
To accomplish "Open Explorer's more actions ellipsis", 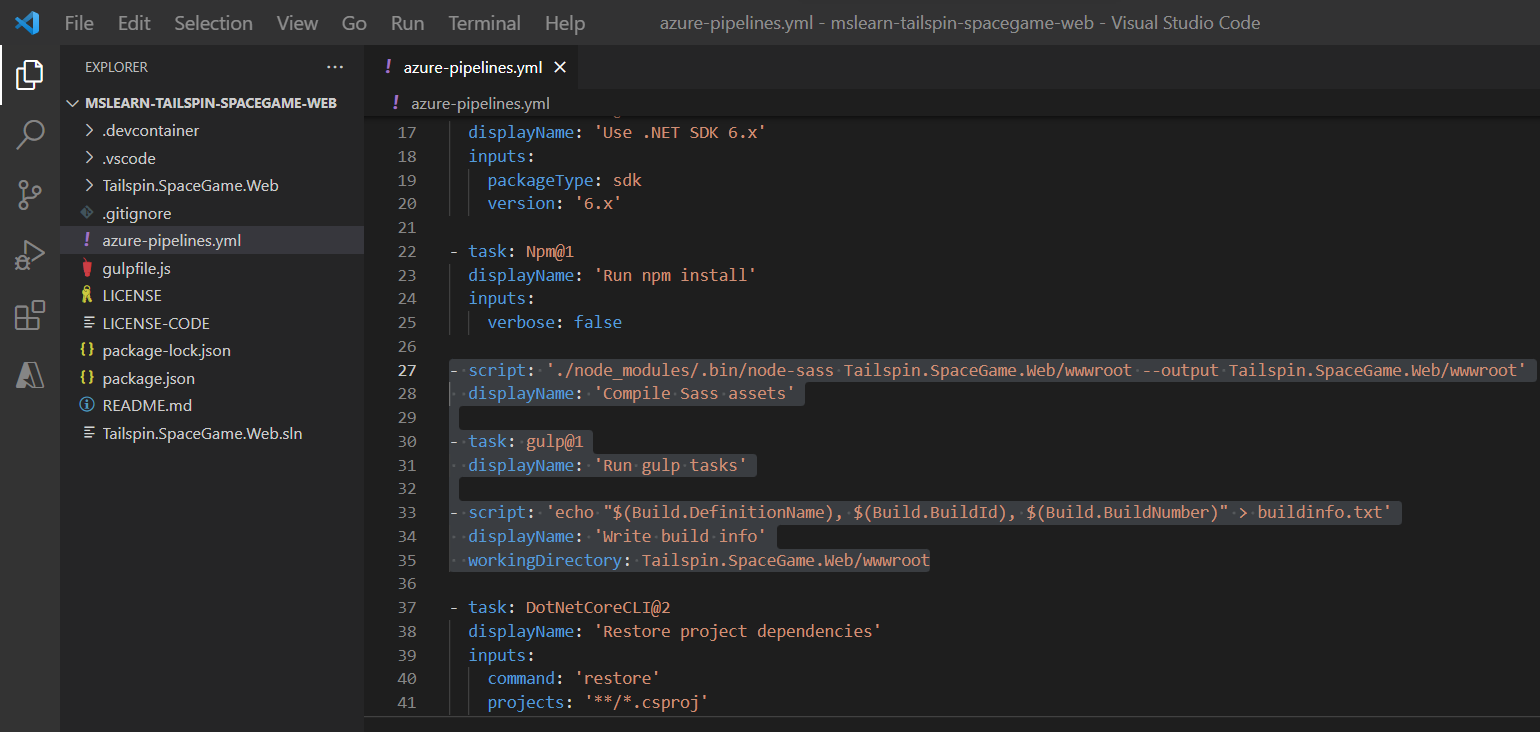I will point(334,67).
